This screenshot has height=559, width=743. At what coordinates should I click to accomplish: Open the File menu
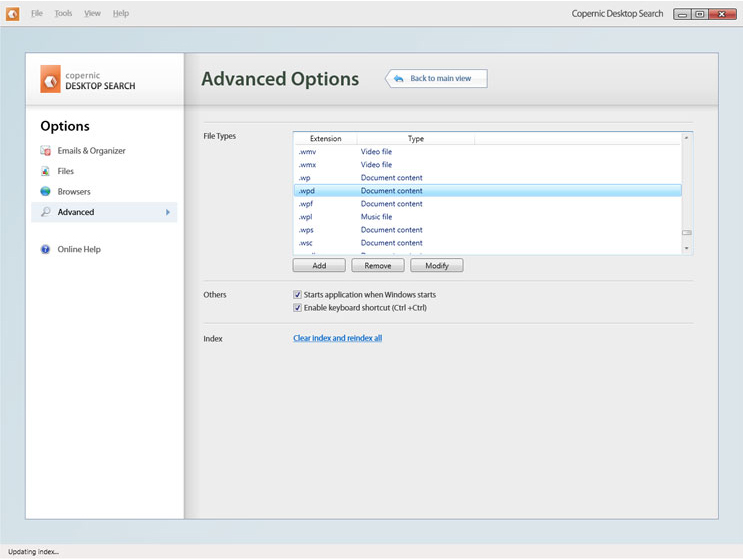[37, 13]
